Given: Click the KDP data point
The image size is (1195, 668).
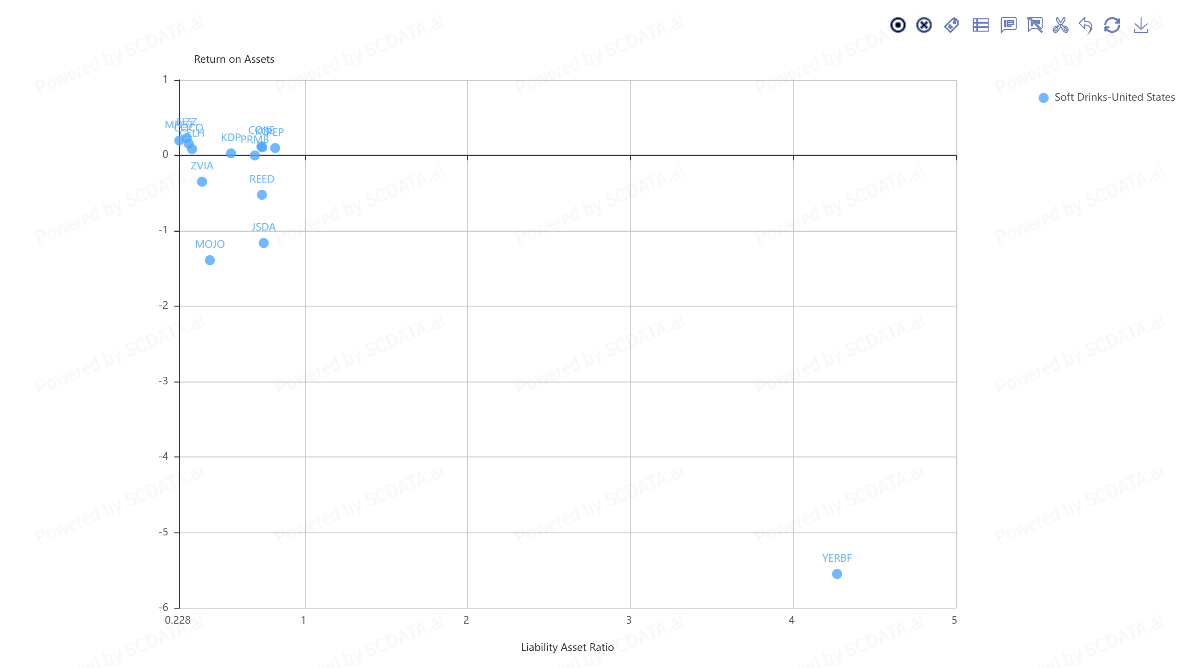Looking at the screenshot, I should click(231, 153).
